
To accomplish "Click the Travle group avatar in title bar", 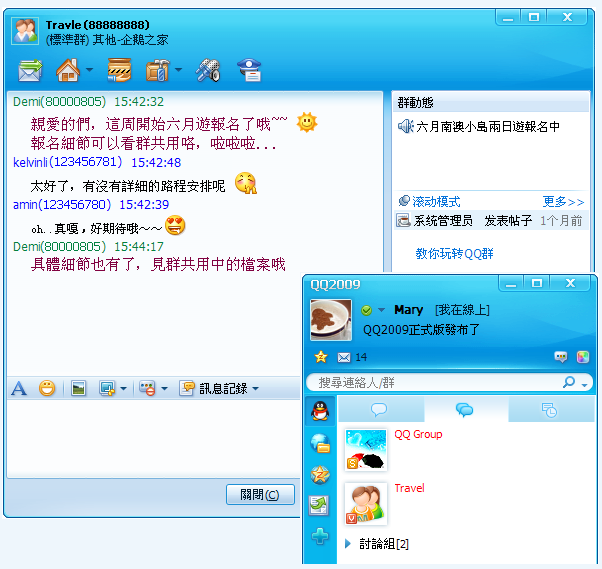I will point(25,31).
